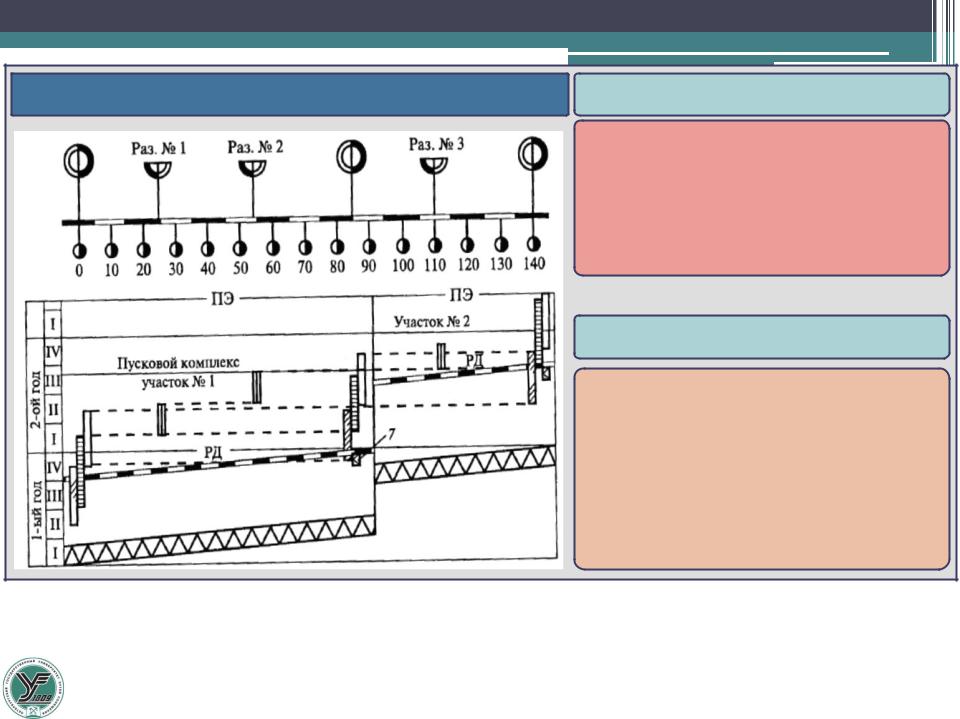The image size is (960, 719).
Task: Click the large station circle at kilometer 140
Action: (x=533, y=153)
